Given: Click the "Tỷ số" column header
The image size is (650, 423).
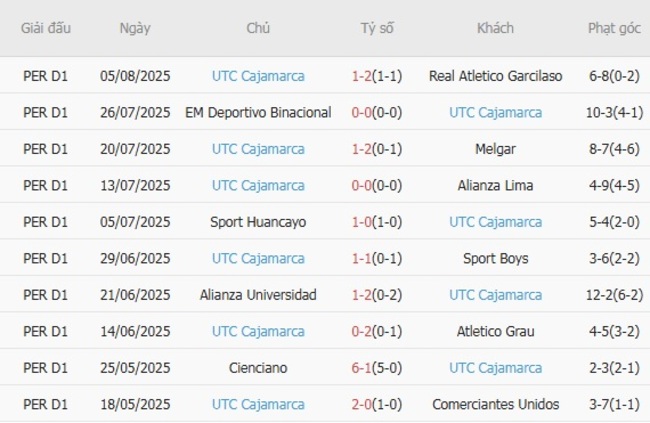Looking at the screenshot, I should (377, 28).
